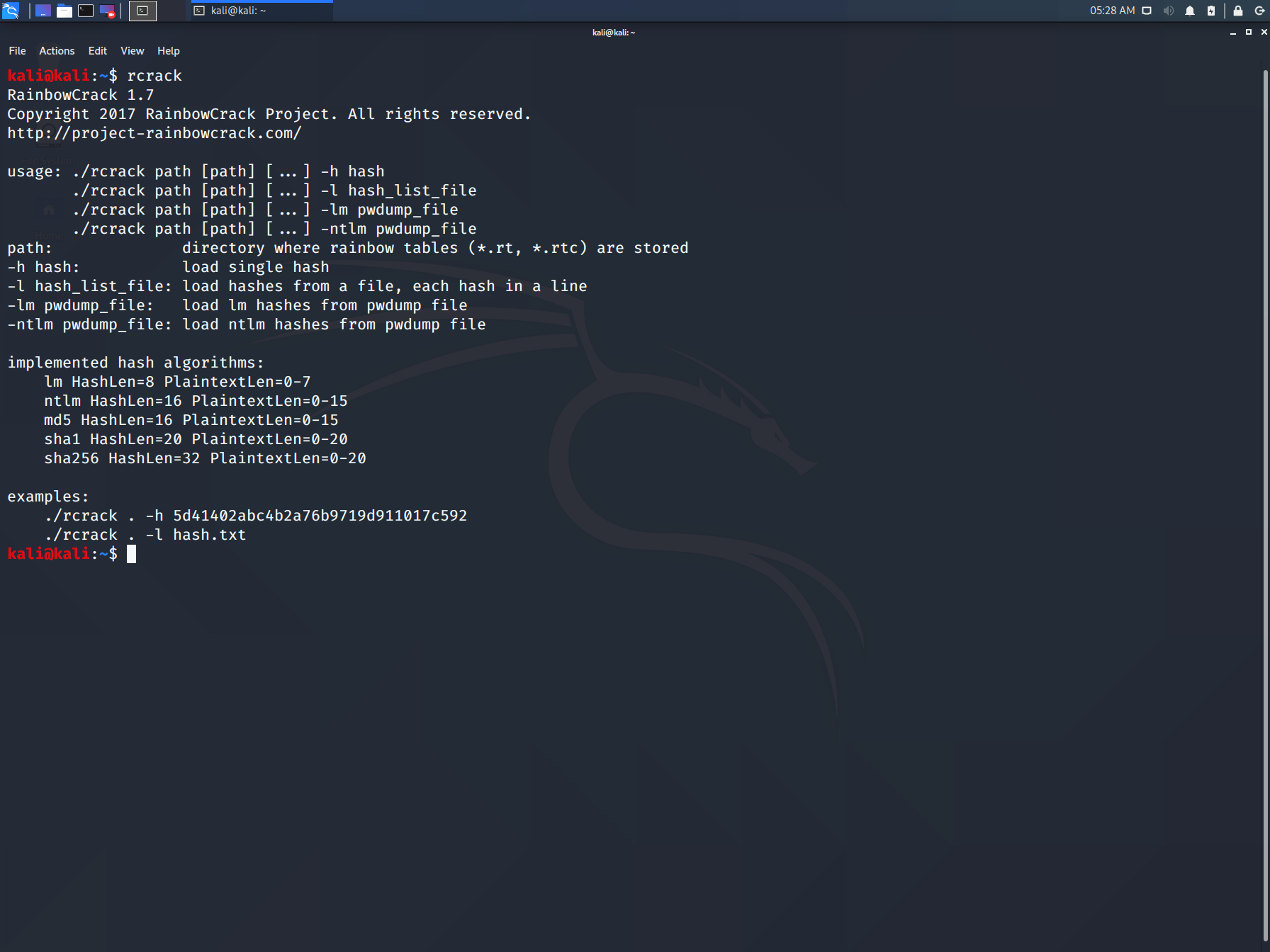Click the '-h hash' usage line
The image size is (1270, 952).
228,171
